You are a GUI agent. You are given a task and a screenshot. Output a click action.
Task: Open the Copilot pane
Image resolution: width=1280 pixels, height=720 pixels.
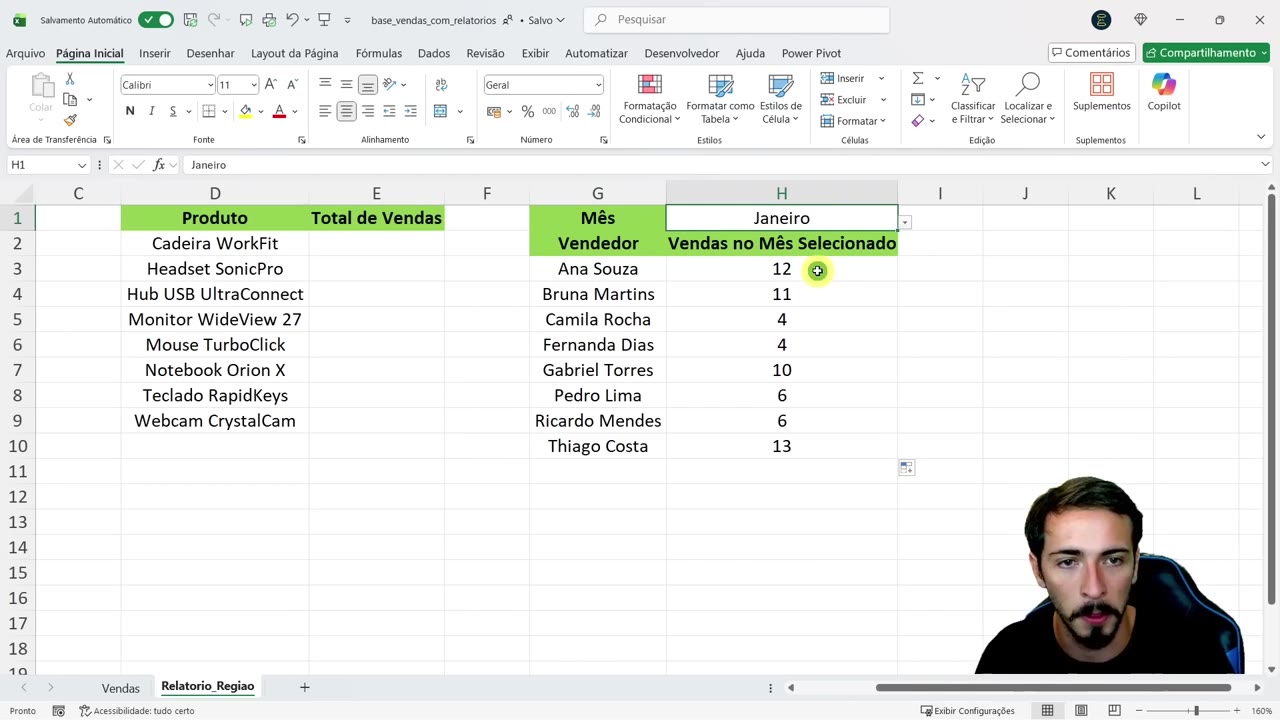(x=1164, y=92)
